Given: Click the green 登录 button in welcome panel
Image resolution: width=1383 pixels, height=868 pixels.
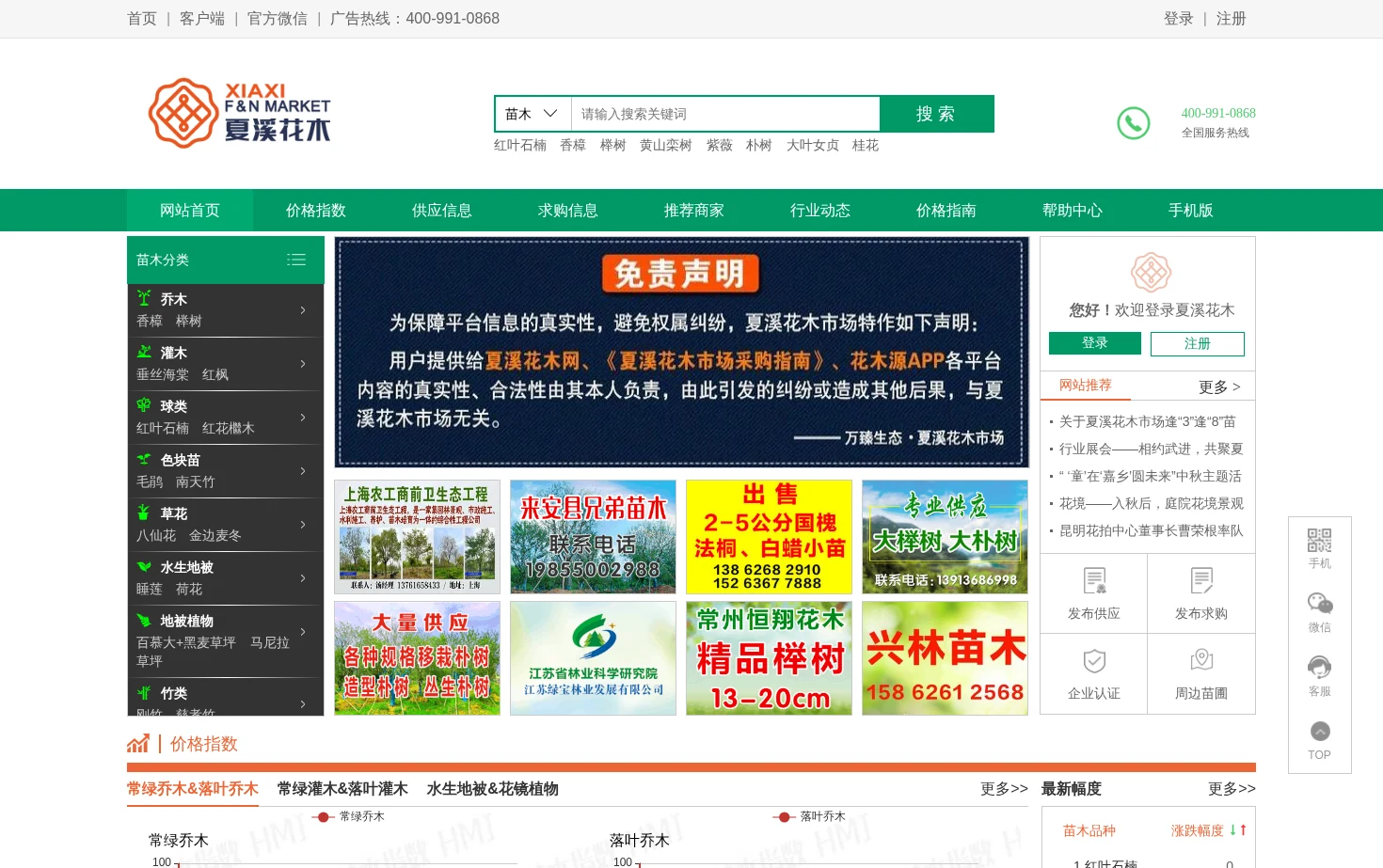Looking at the screenshot, I should click(x=1095, y=343).
